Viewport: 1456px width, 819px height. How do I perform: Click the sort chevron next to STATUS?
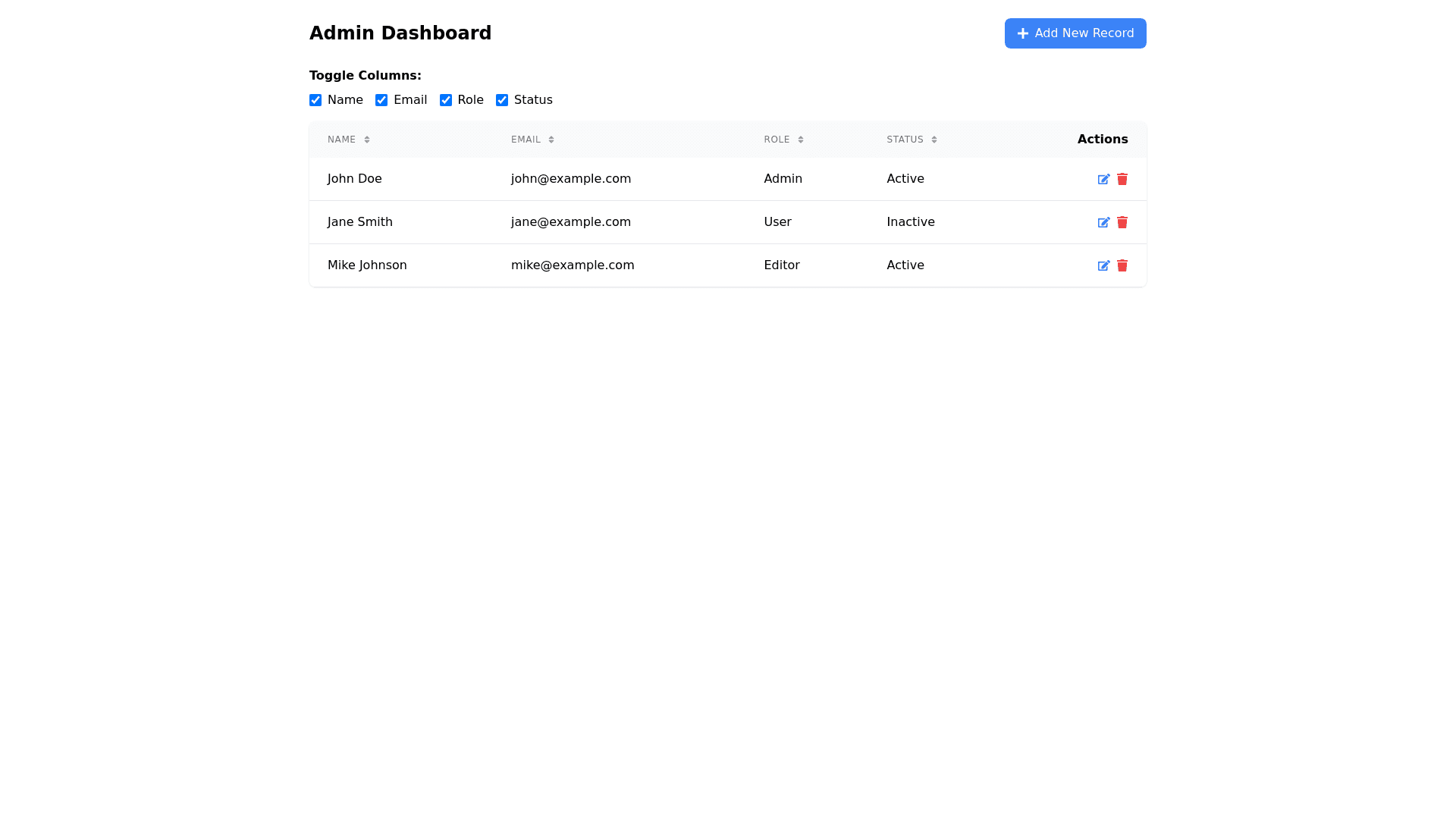[x=932, y=140]
